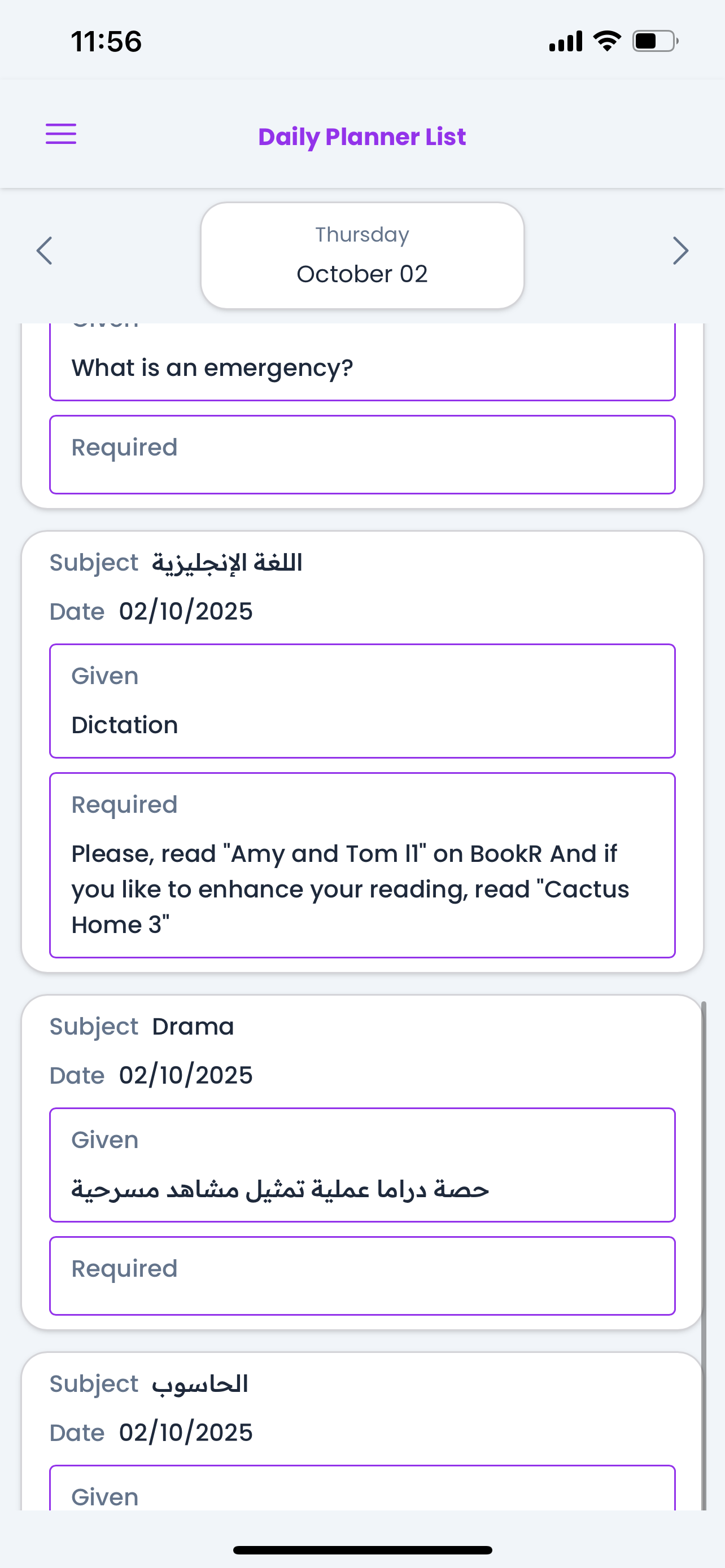Select the "What is an emergency?" given box
Image resolution: width=725 pixels, height=1568 pixels.
point(362,364)
